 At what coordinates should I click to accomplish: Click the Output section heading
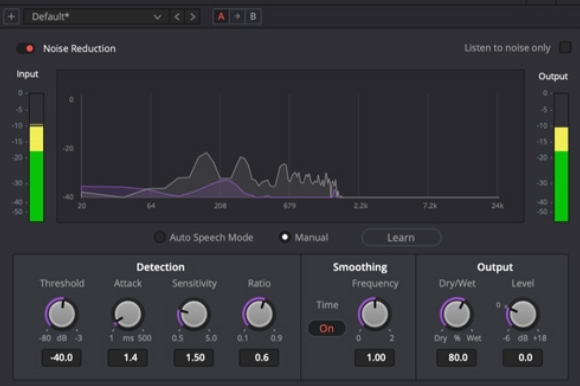495,267
